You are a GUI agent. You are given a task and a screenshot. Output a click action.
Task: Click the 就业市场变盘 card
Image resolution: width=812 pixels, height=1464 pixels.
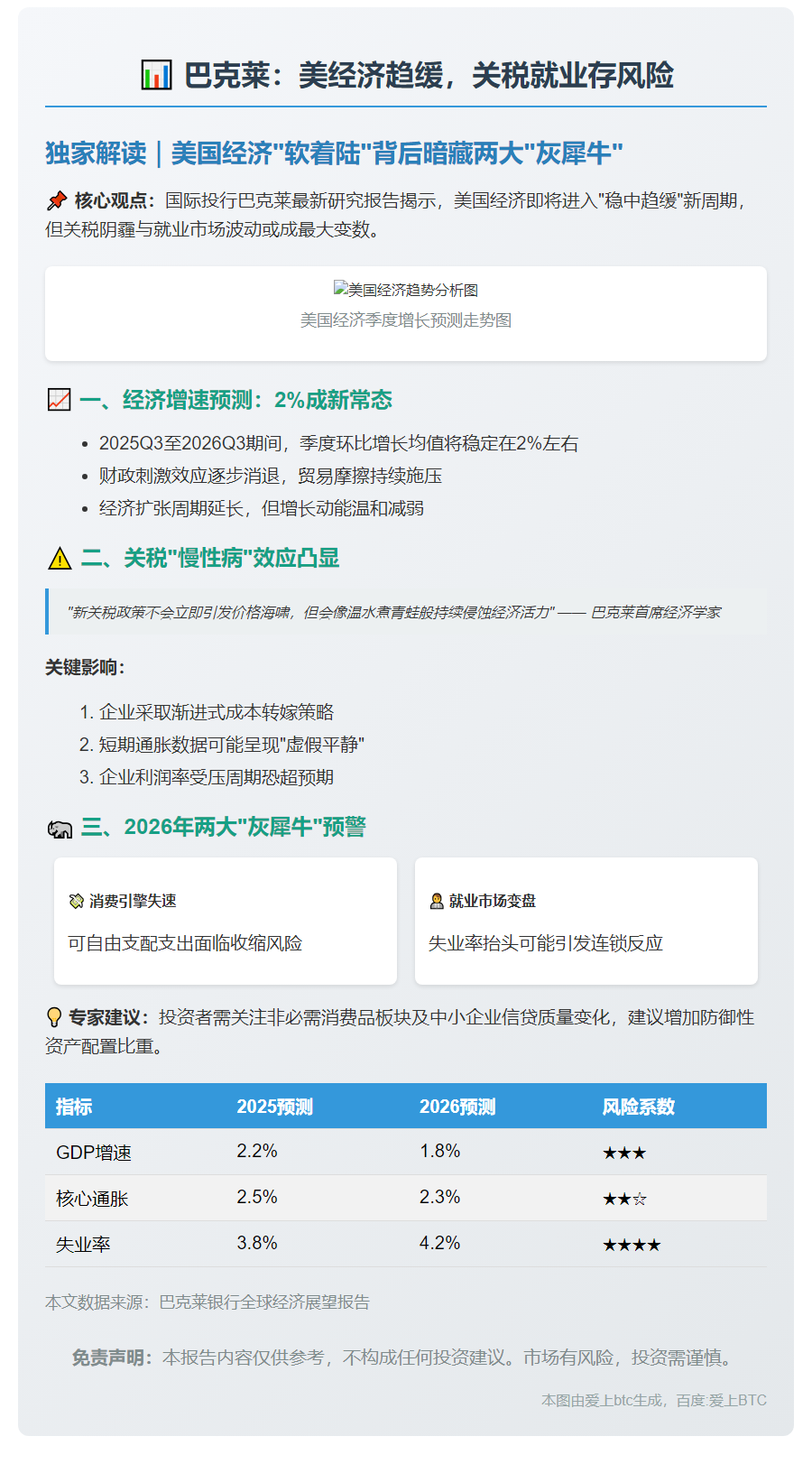point(586,921)
